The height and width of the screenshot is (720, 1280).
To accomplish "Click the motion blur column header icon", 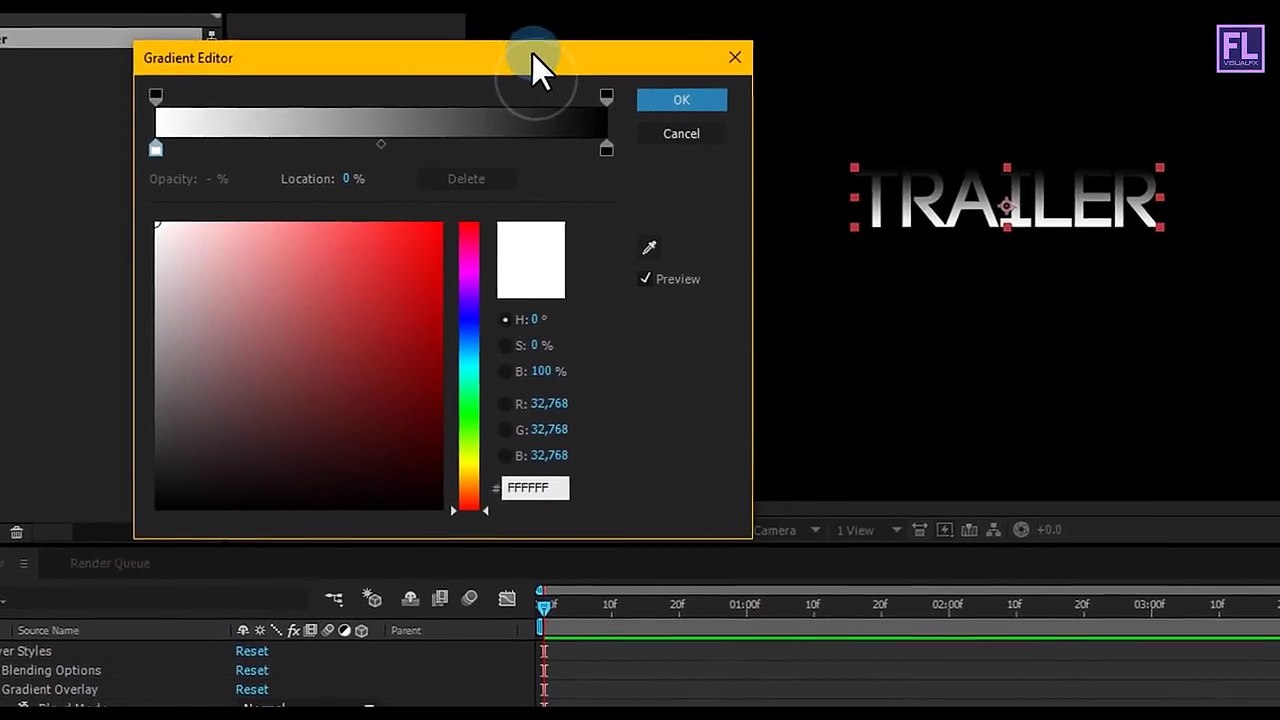I will 328,630.
